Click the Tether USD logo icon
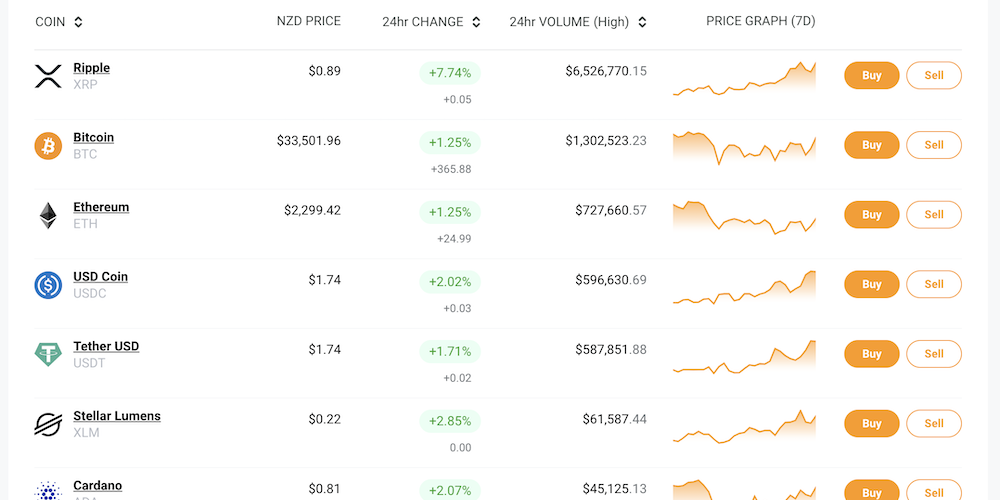Viewport: 1000px width, 500px height. coord(48,354)
